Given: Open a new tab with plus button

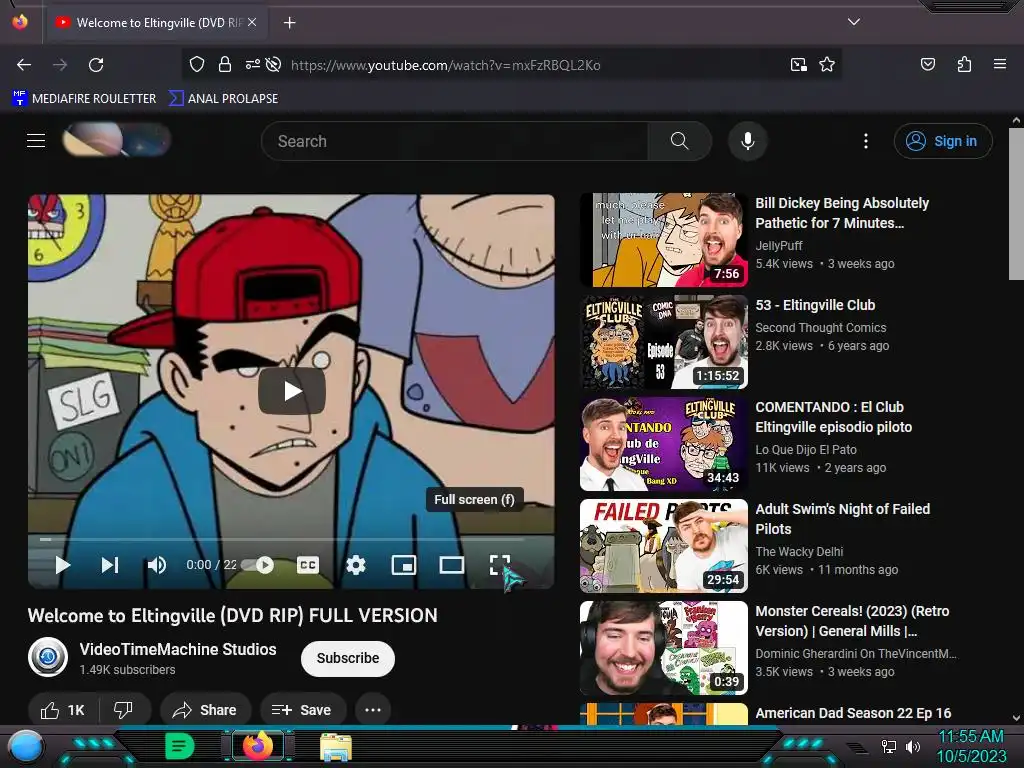Looking at the screenshot, I should tap(289, 23).
